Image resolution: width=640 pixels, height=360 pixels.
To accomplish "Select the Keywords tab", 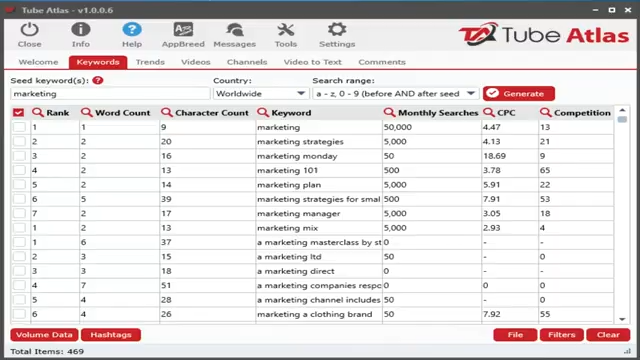I will tap(98, 62).
